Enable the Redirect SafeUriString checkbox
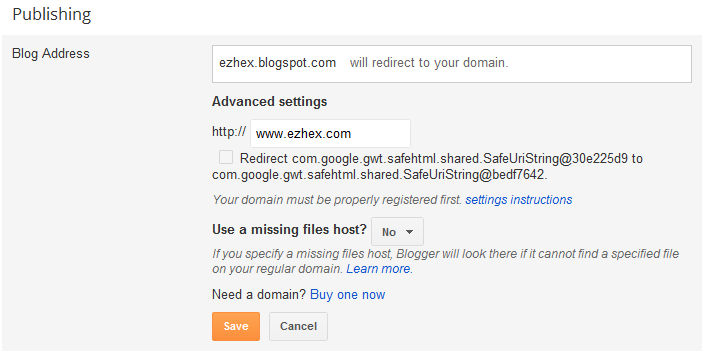Image resolution: width=705 pixels, height=361 pixels. pyautogui.click(x=226, y=157)
